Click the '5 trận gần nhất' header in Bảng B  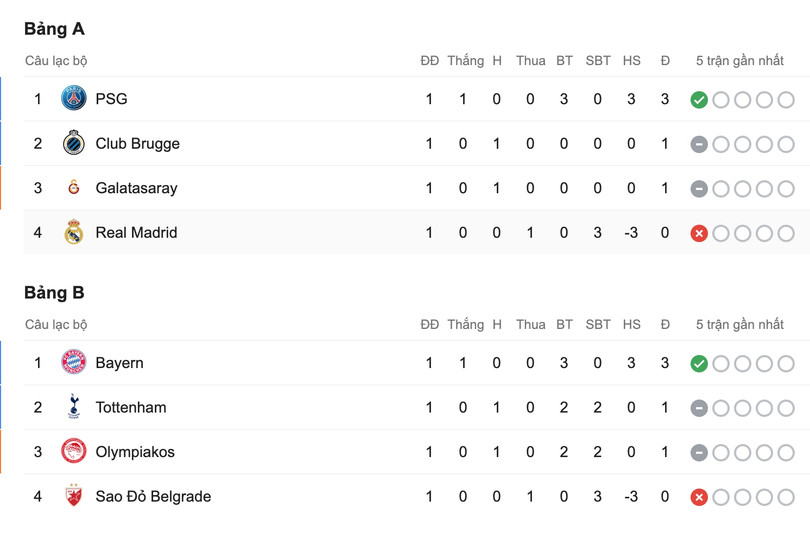point(740,325)
